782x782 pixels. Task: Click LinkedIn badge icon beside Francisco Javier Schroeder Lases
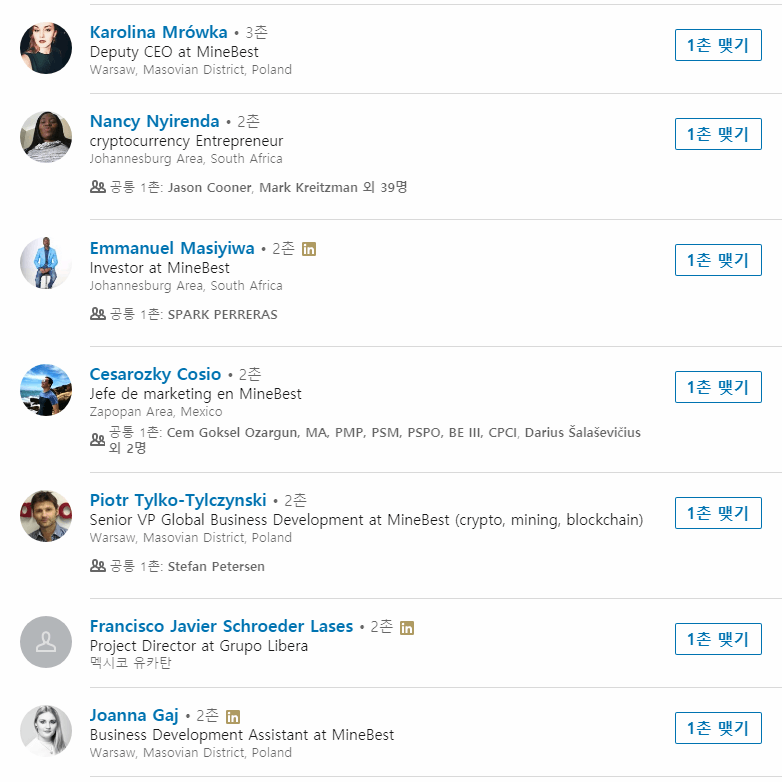click(x=407, y=628)
